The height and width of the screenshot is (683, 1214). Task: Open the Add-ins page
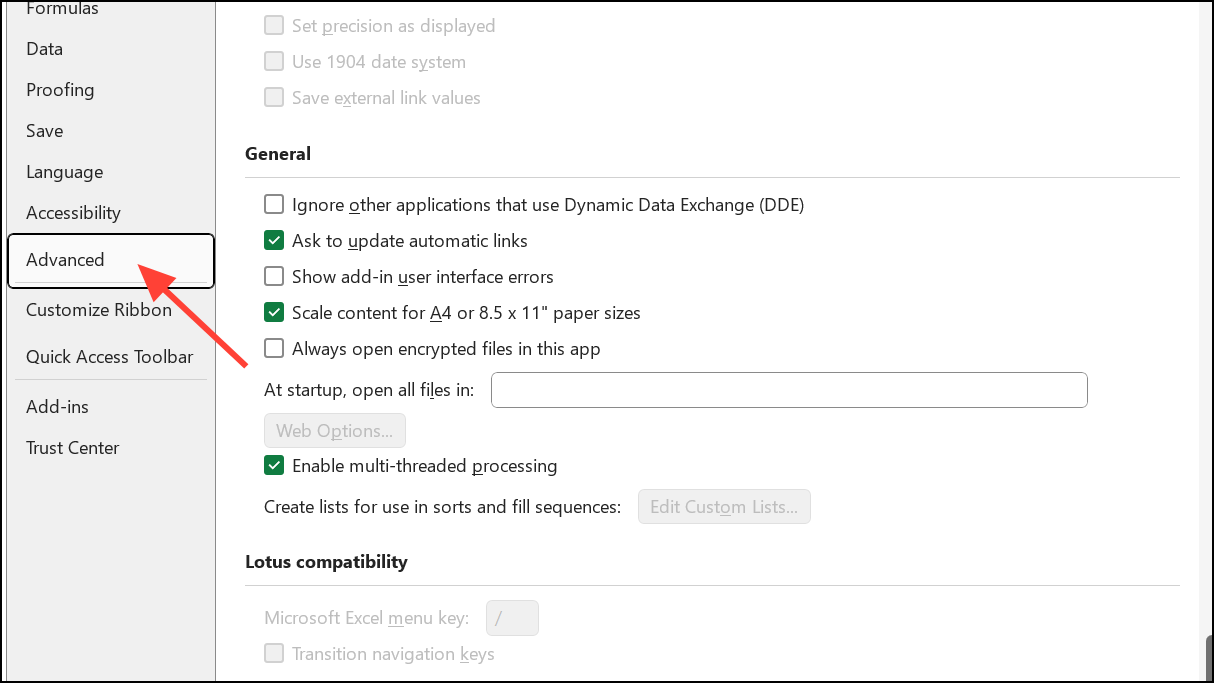click(x=57, y=407)
